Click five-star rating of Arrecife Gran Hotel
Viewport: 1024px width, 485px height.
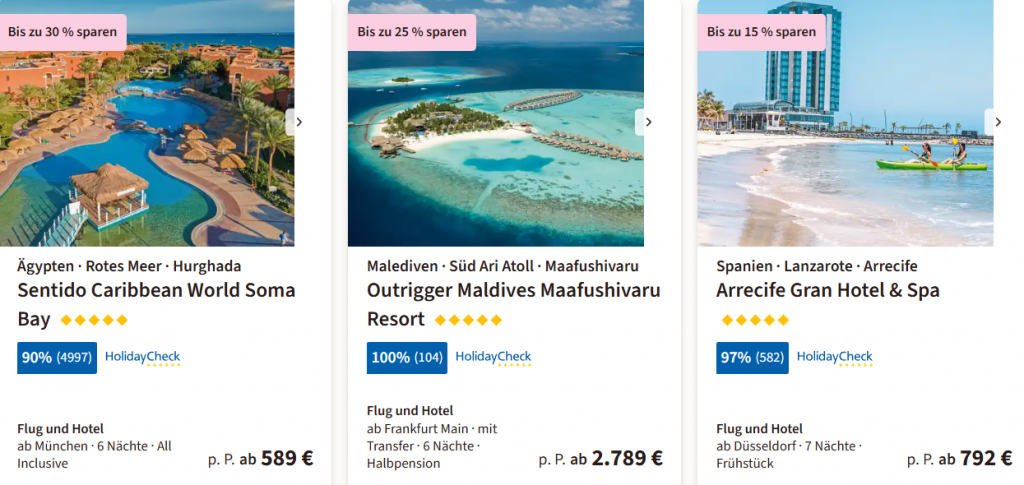point(755,320)
